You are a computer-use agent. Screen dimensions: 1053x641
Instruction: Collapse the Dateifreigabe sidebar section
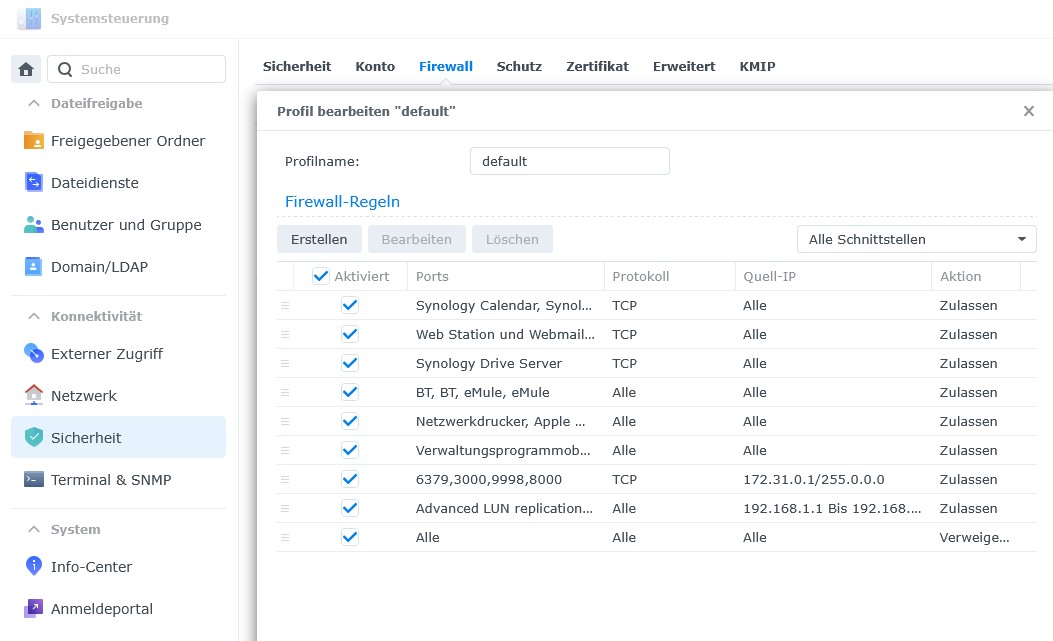pyautogui.click(x=34, y=103)
